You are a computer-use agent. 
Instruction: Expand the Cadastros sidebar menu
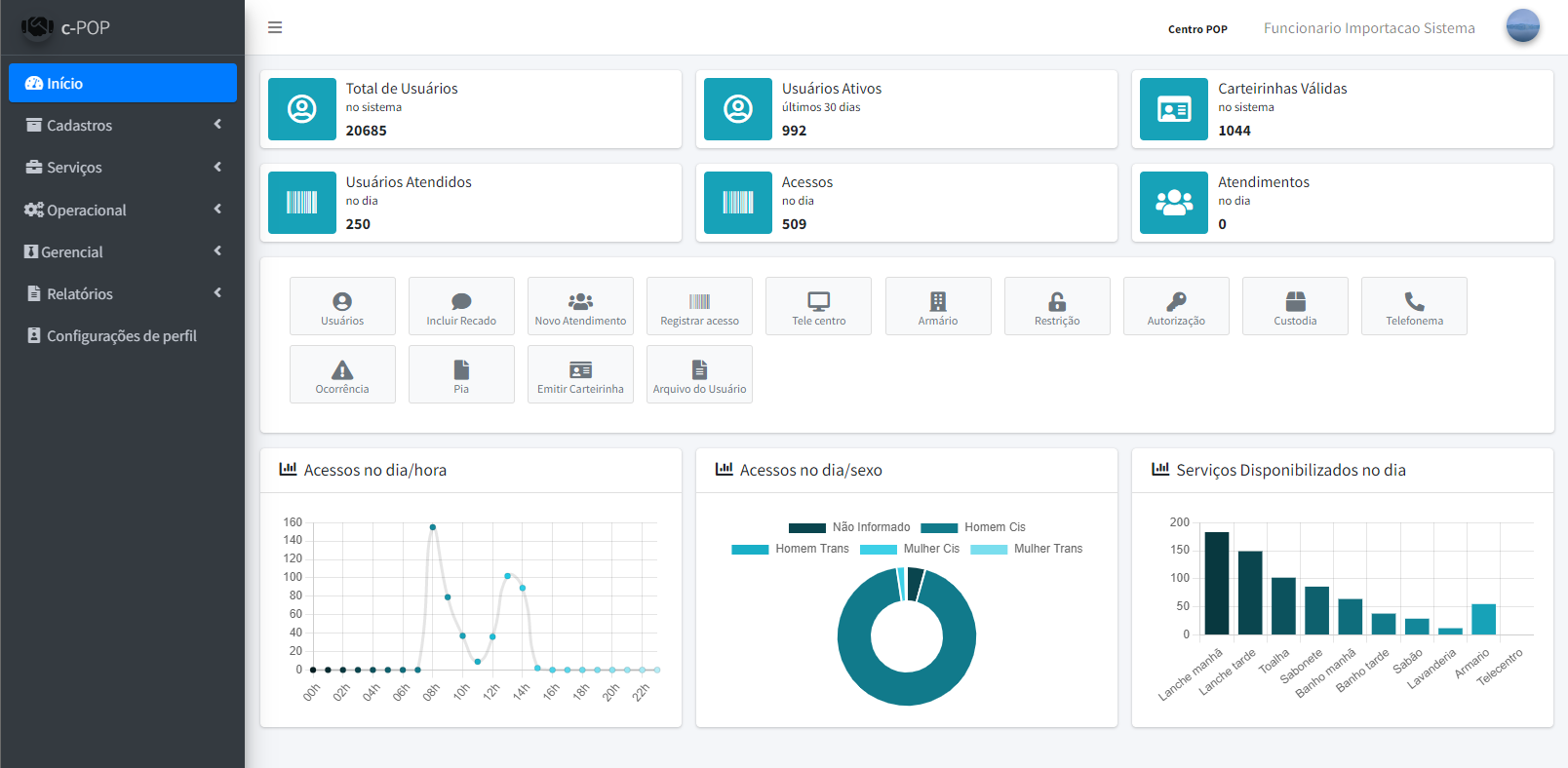point(123,125)
